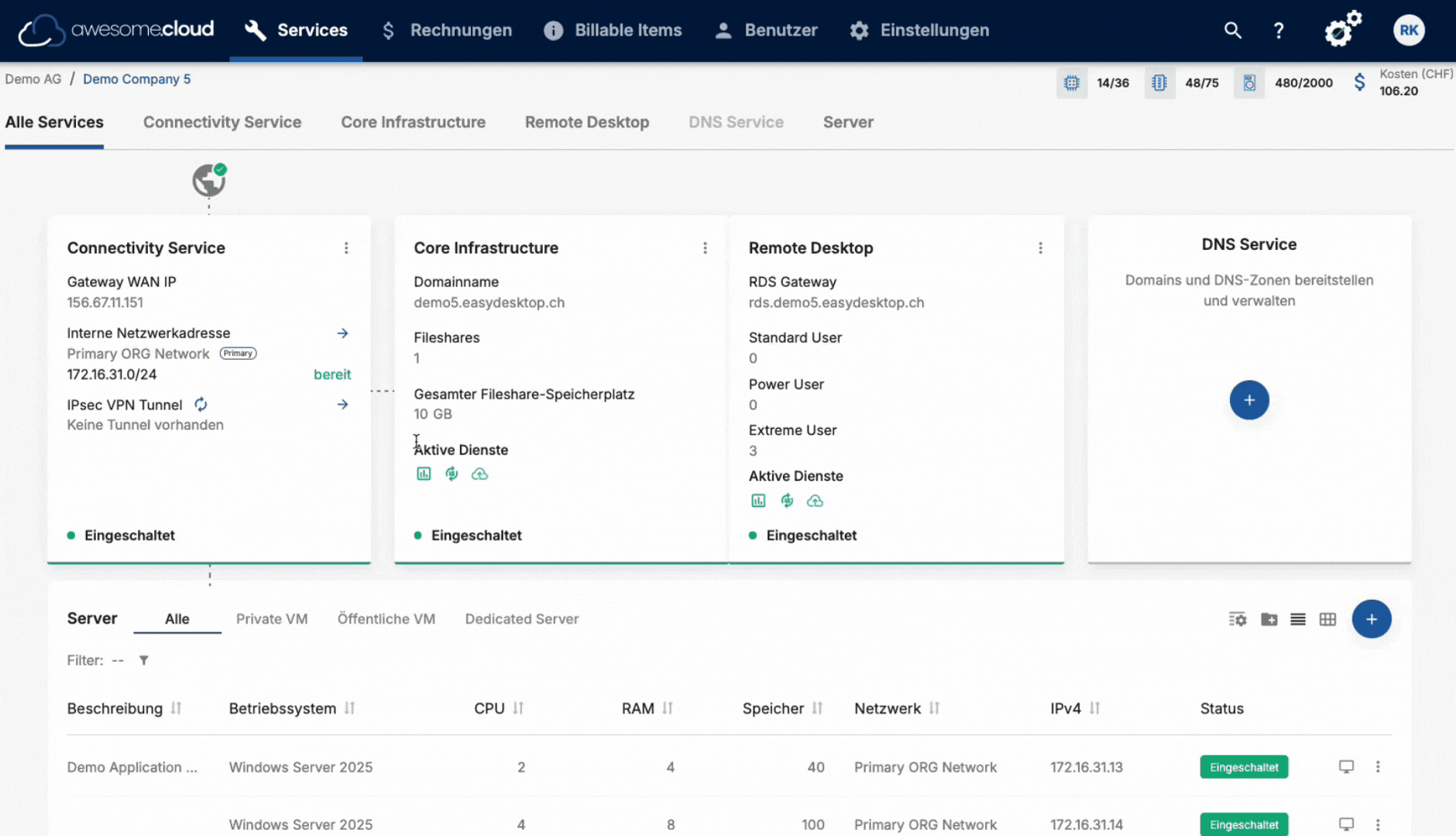The image size is (1456, 836).
Task: Open options menu for Demo Application server
Action: [1378, 766]
